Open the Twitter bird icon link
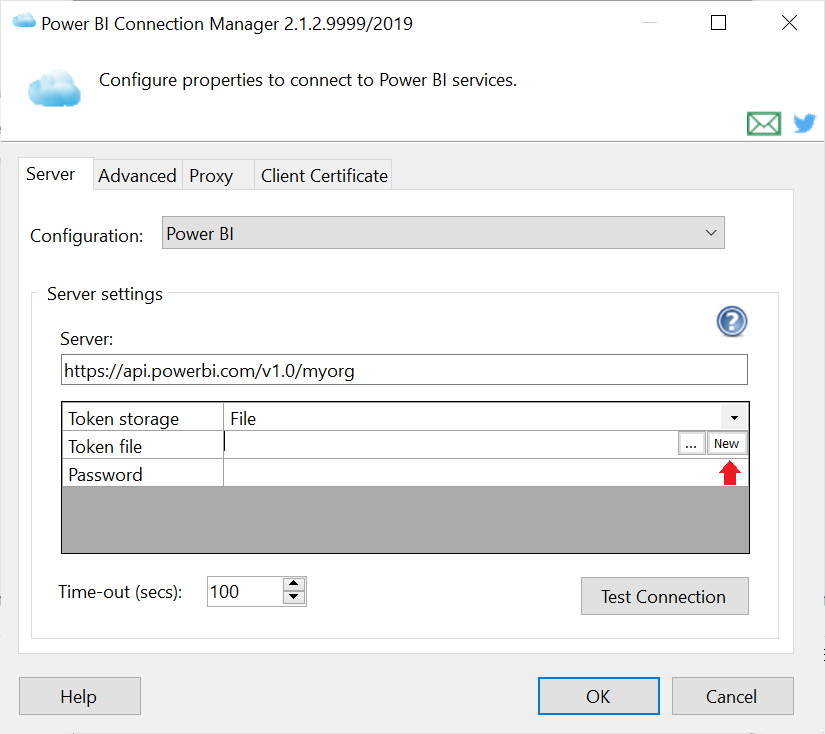Viewport: 825px width, 734px height. [804, 124]
